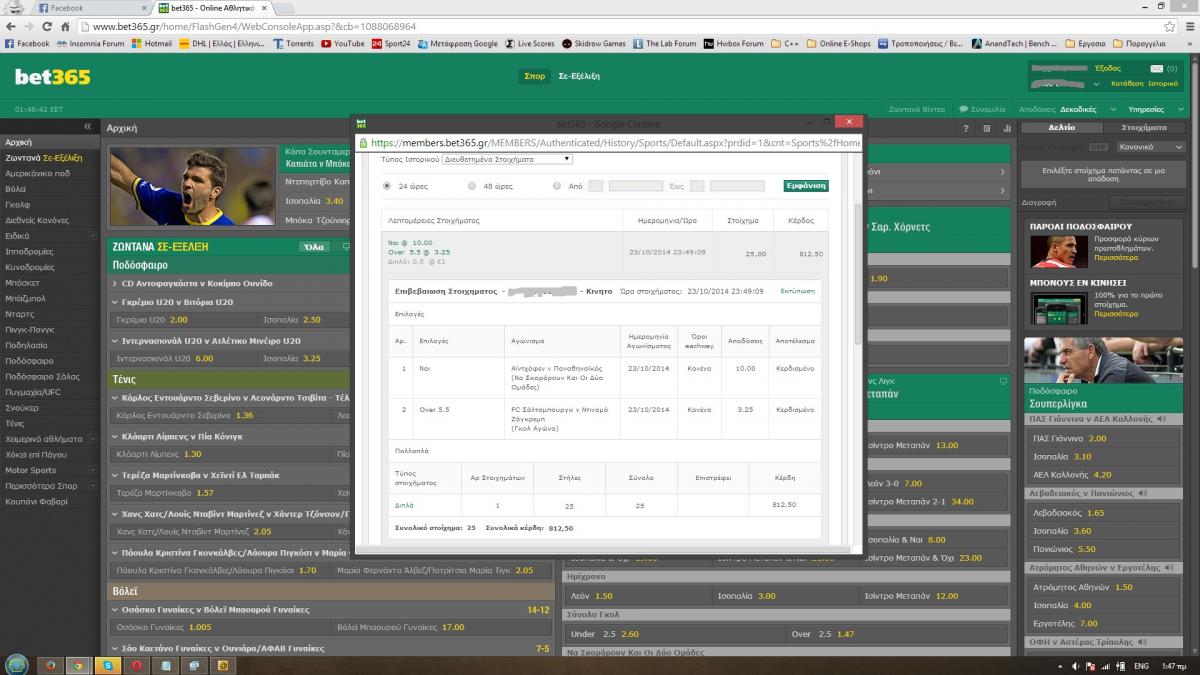Collapse the left sports sidebar
This screenshot has height=675, width=1200.
[87, 127]
